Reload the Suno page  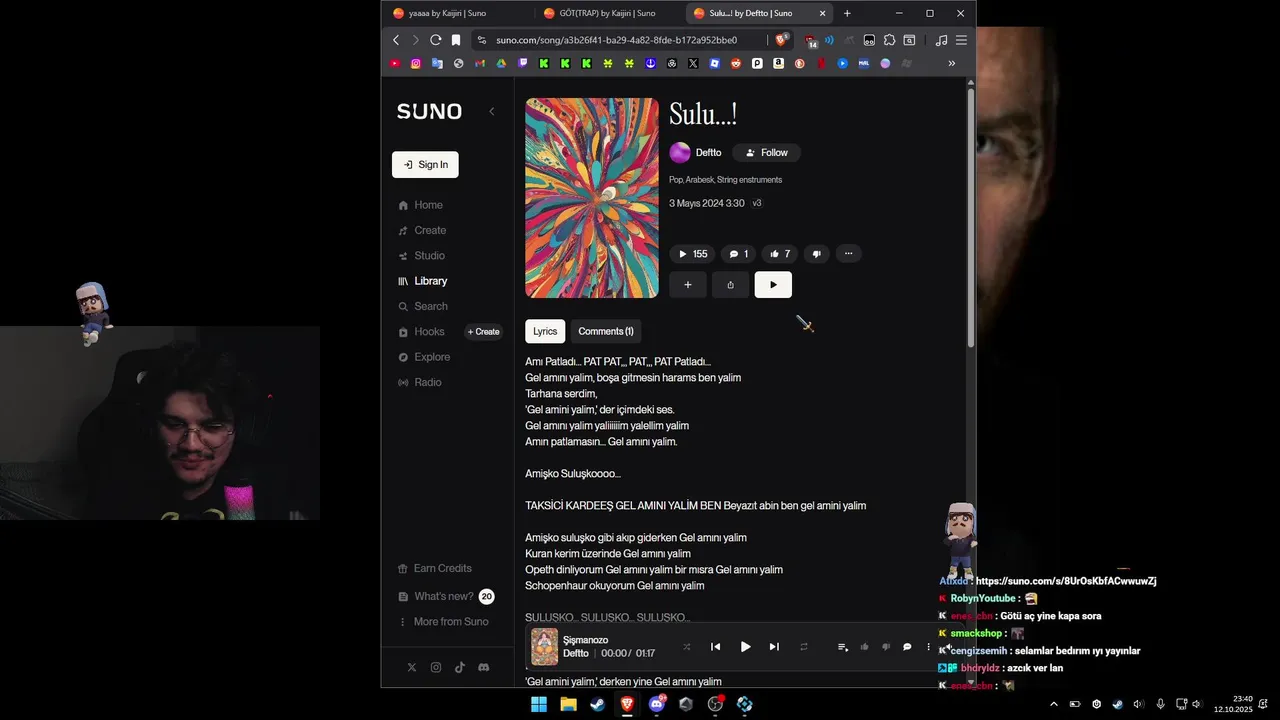[x=435, y=40]
